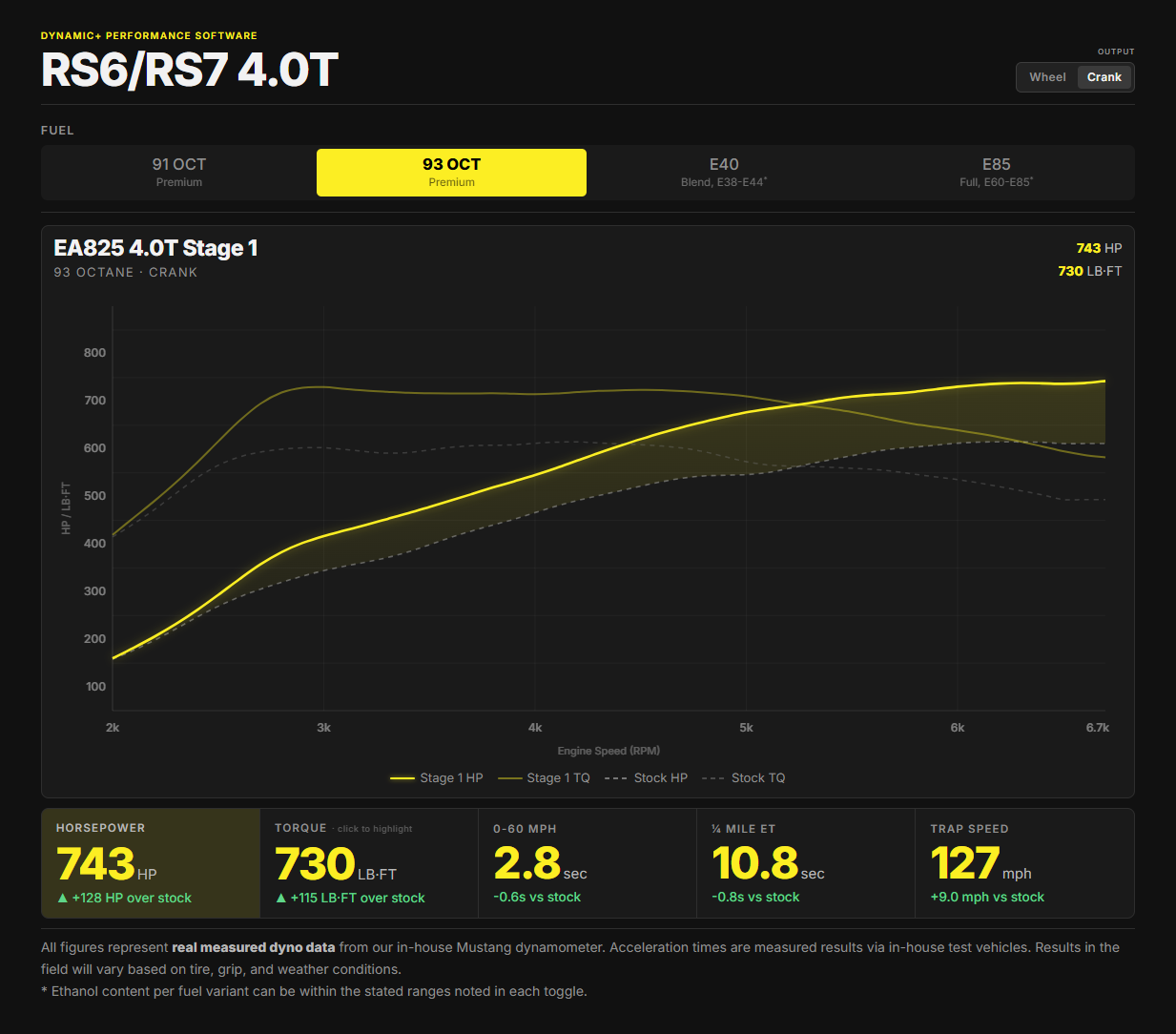This screenshot has height=1034, width=1176.
Task: Click the 'OUTPUT' label
Action: (x=1116, y=52)
